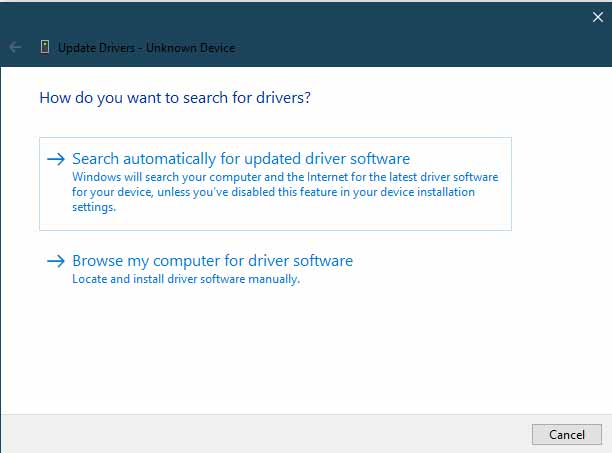Click arrow beside Browse my computer option
612x453 pixels.
(x=55, y=261)
